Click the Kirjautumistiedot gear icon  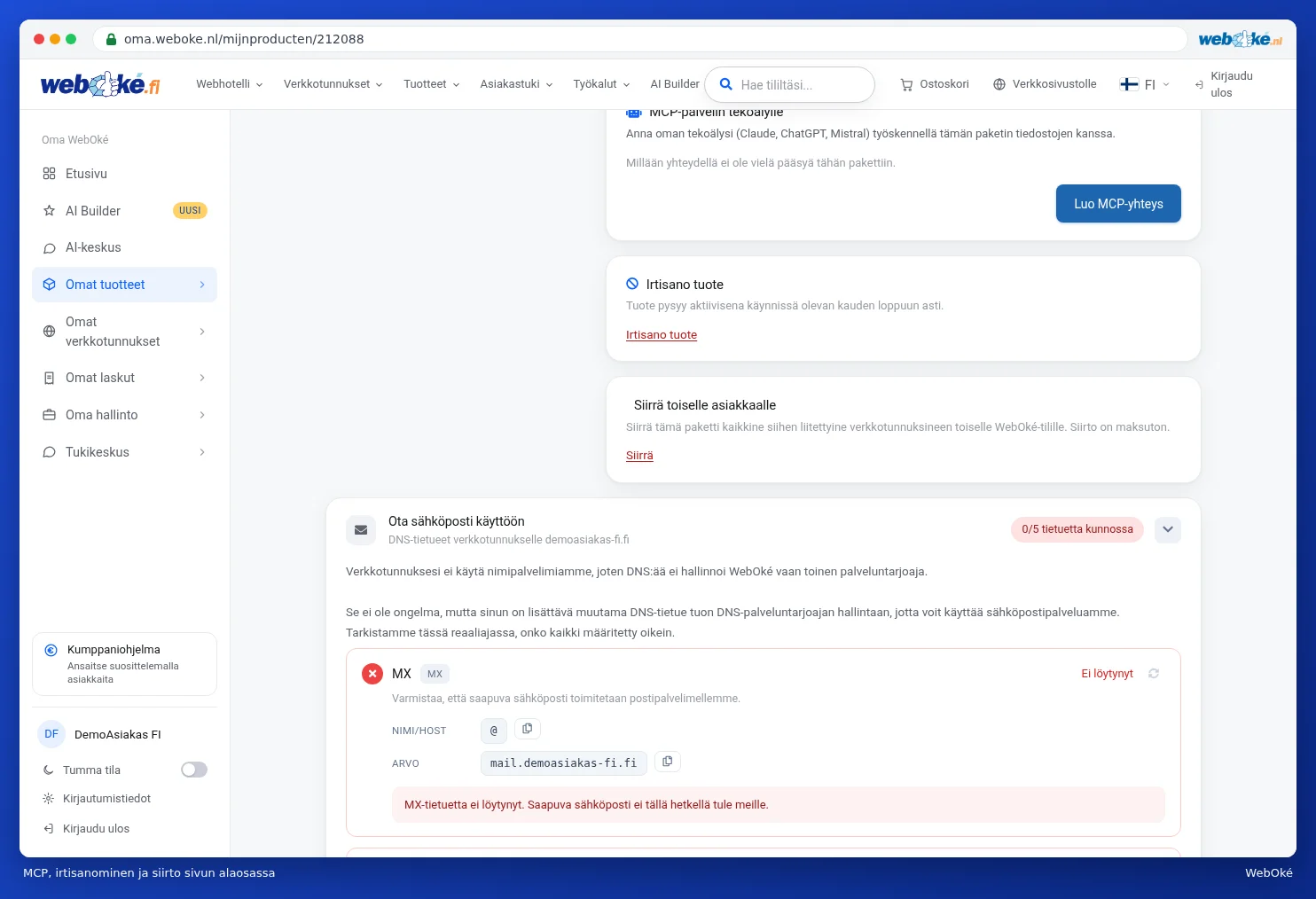point(49,799)
